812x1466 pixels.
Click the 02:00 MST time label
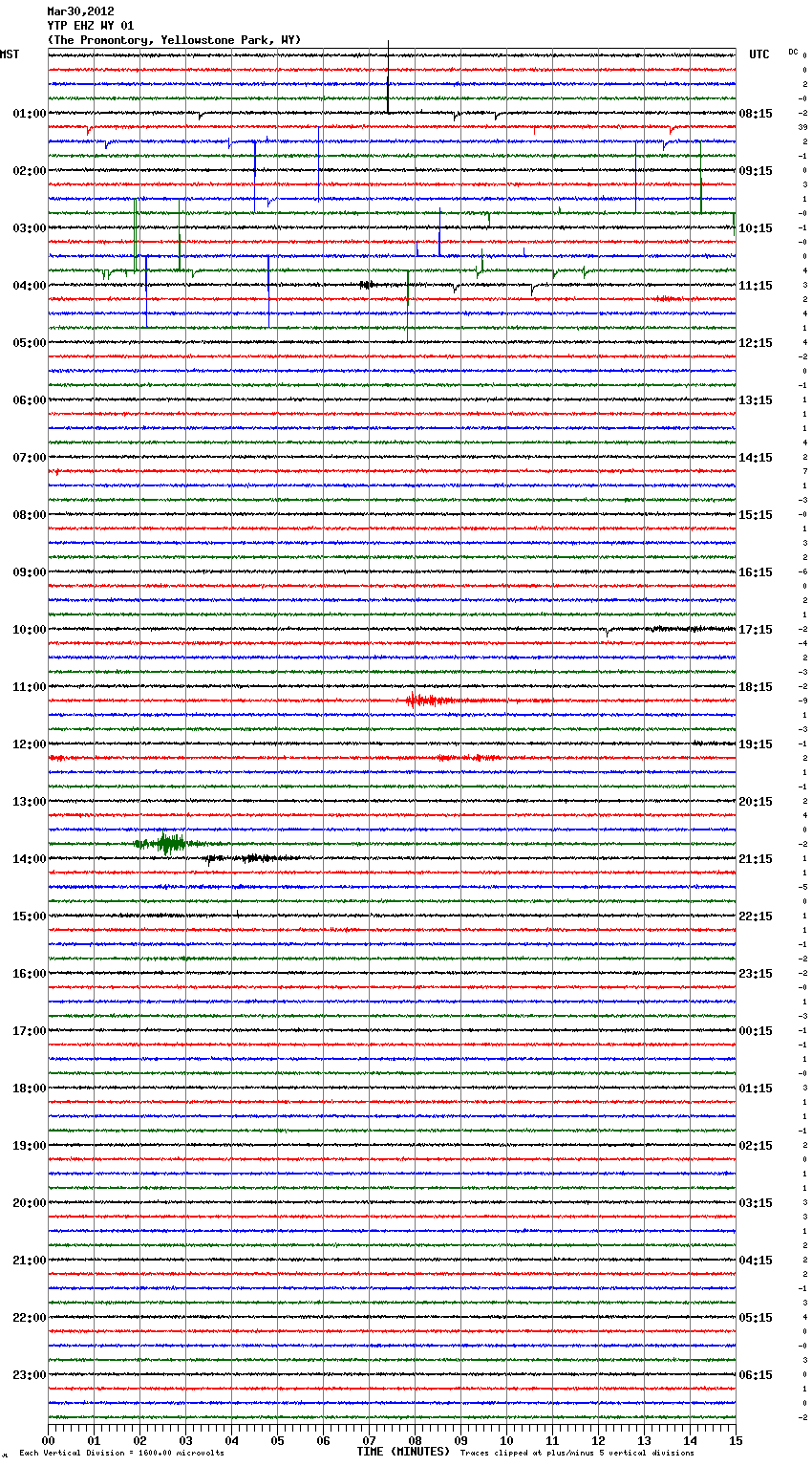pyautogui.click(x=30, y=170)
